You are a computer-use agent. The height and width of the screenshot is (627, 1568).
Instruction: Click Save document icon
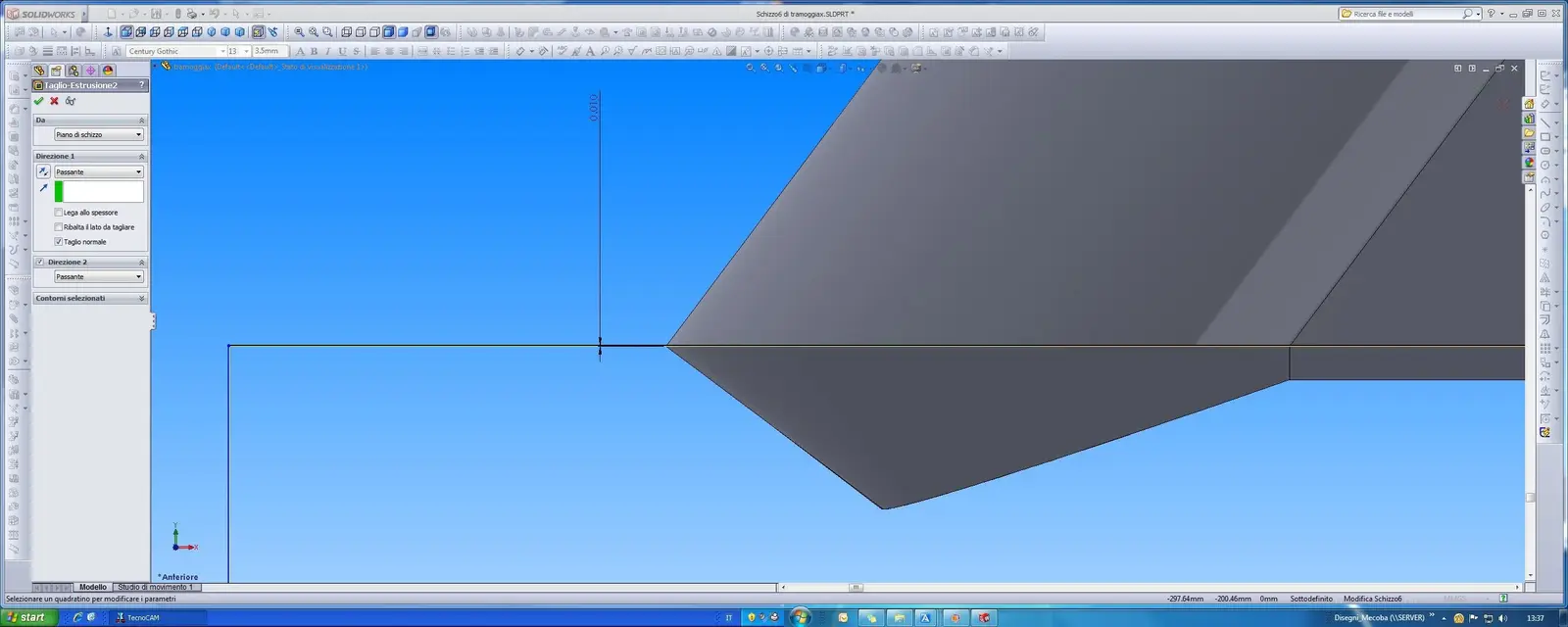tap(156, 14)
